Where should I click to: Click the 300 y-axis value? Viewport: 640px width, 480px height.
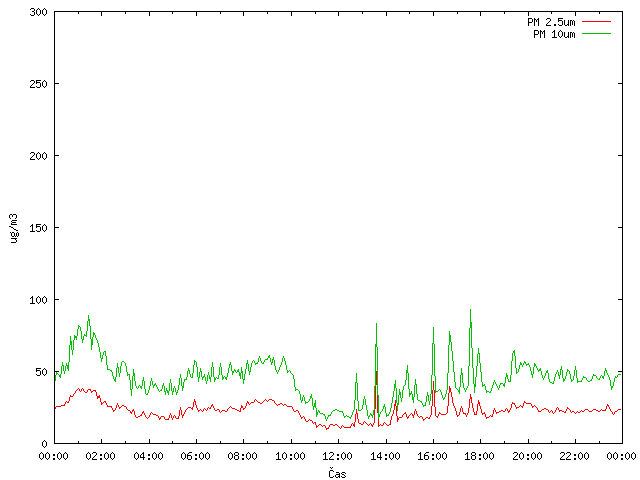(38, 12)
